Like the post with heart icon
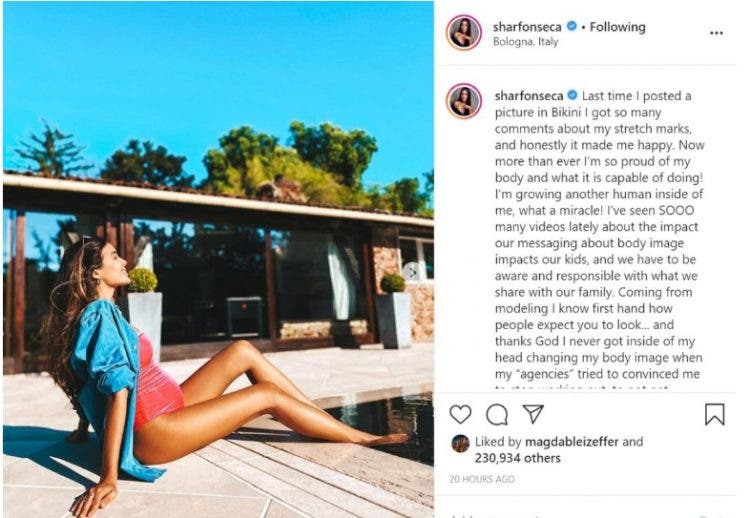Screen dimensions: 750x518 [461, 414]
